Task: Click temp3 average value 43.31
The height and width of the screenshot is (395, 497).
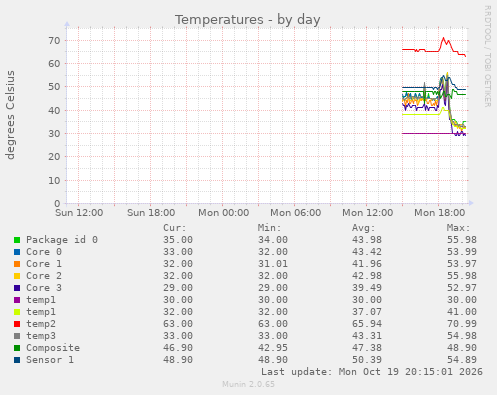Action: coord(367,336)
